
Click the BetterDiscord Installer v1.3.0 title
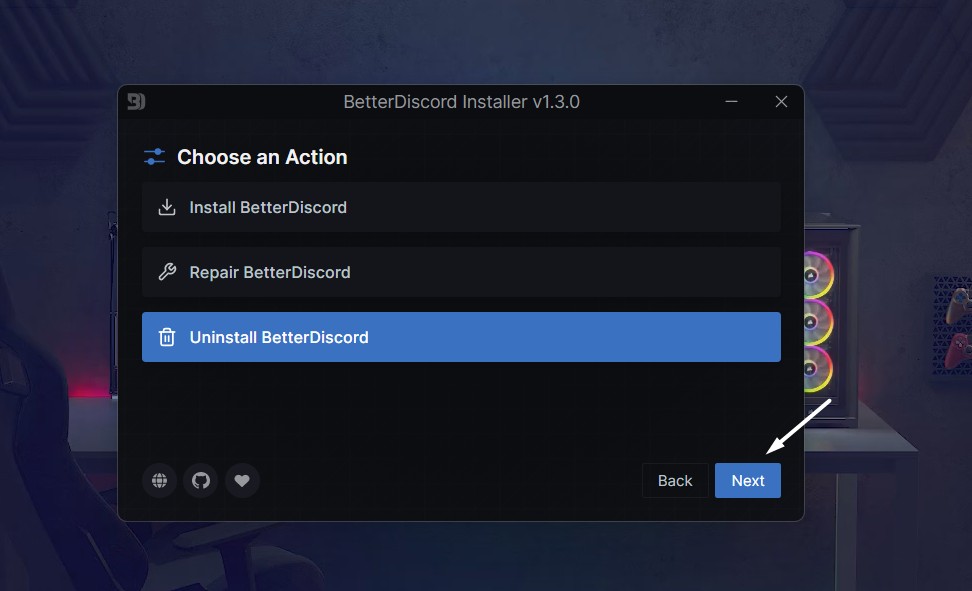pyautogui.click(x=461, y=102)
